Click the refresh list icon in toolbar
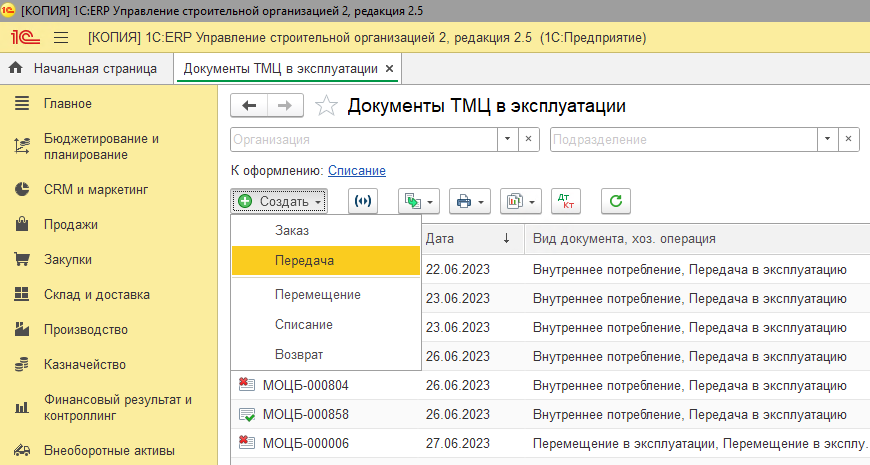 pos(616,201)
